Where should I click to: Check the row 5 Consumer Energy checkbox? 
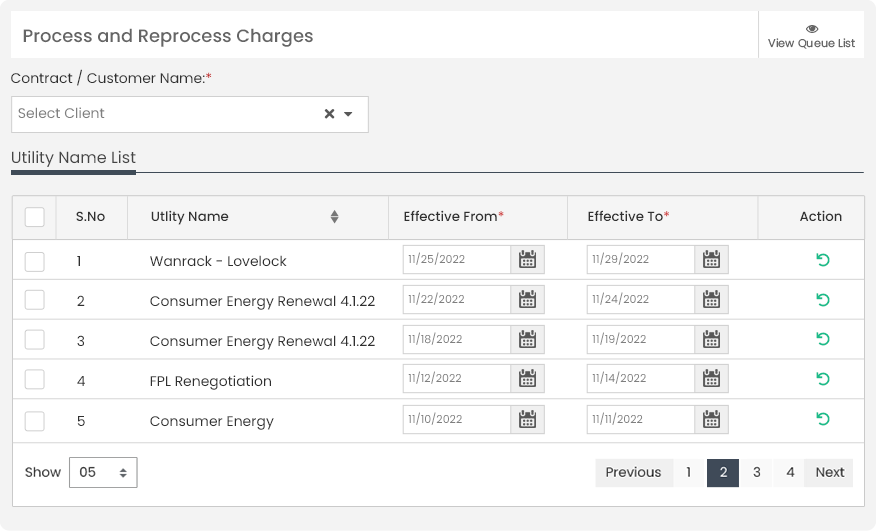tap(35, 421)
